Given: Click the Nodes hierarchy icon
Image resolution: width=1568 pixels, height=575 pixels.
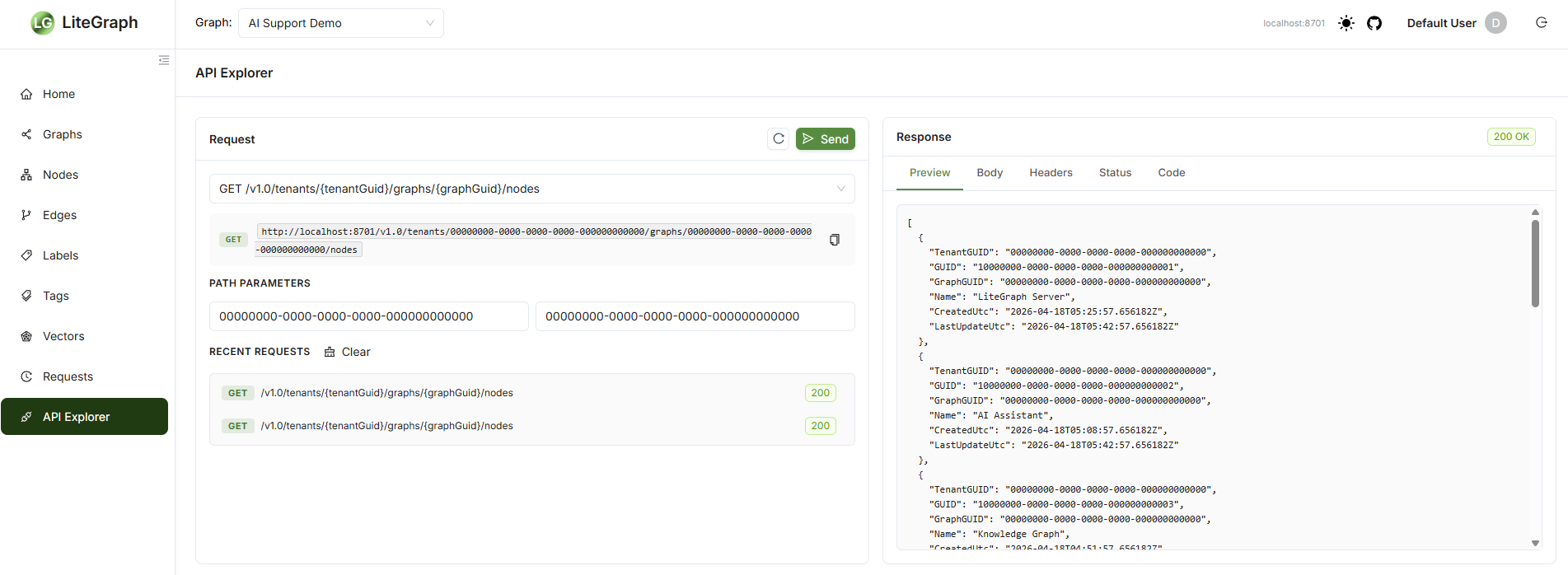Looking at the screenshot, I should point(26,175).
